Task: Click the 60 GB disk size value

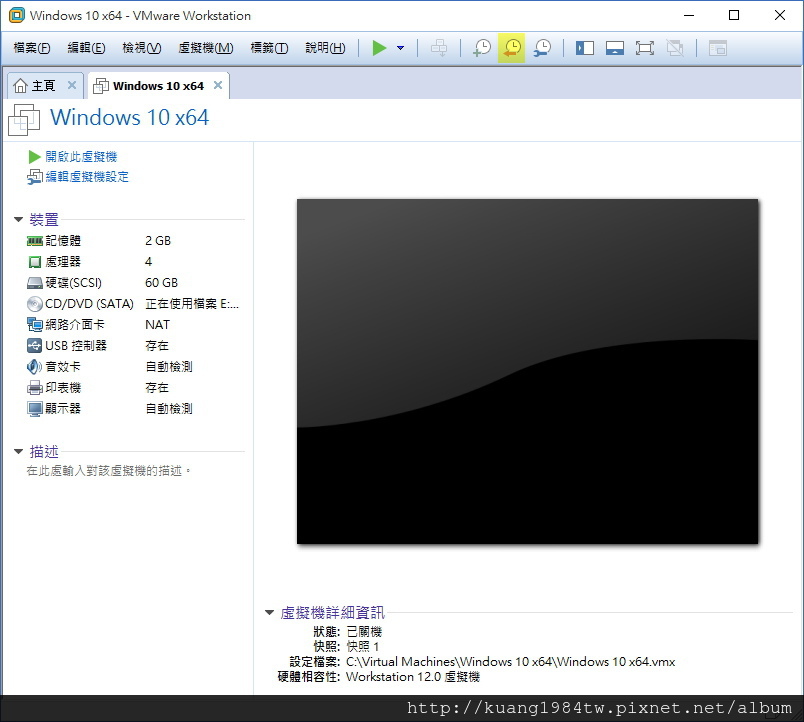Action: coord(162,283)
